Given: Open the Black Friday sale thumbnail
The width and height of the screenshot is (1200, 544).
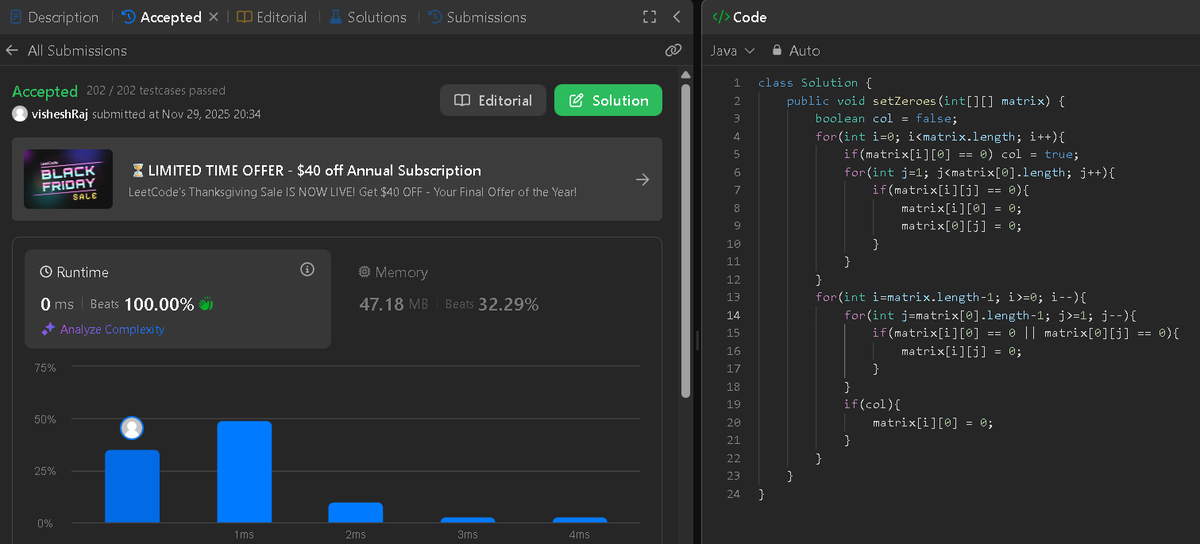Looking at the screenshot, I should coord(68,180).
